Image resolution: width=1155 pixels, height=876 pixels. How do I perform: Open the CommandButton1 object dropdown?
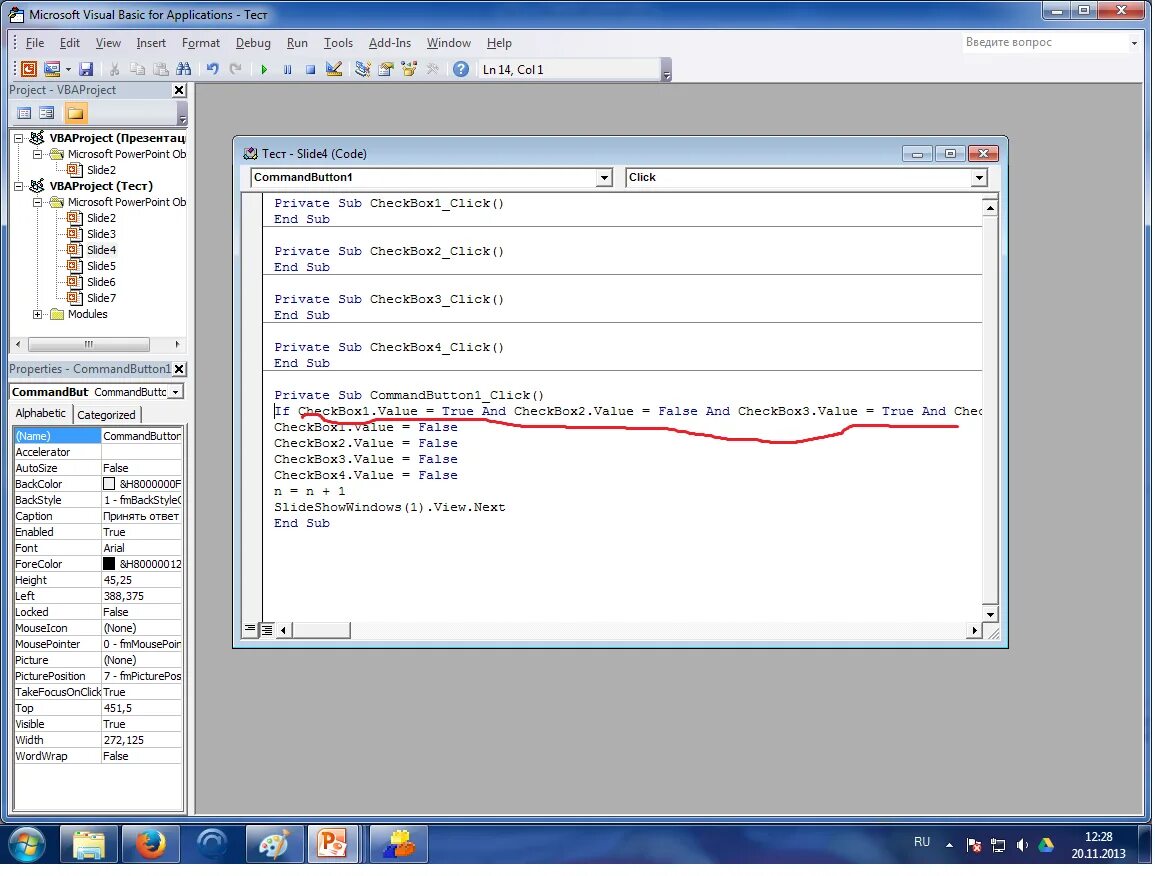pos(604,178)
